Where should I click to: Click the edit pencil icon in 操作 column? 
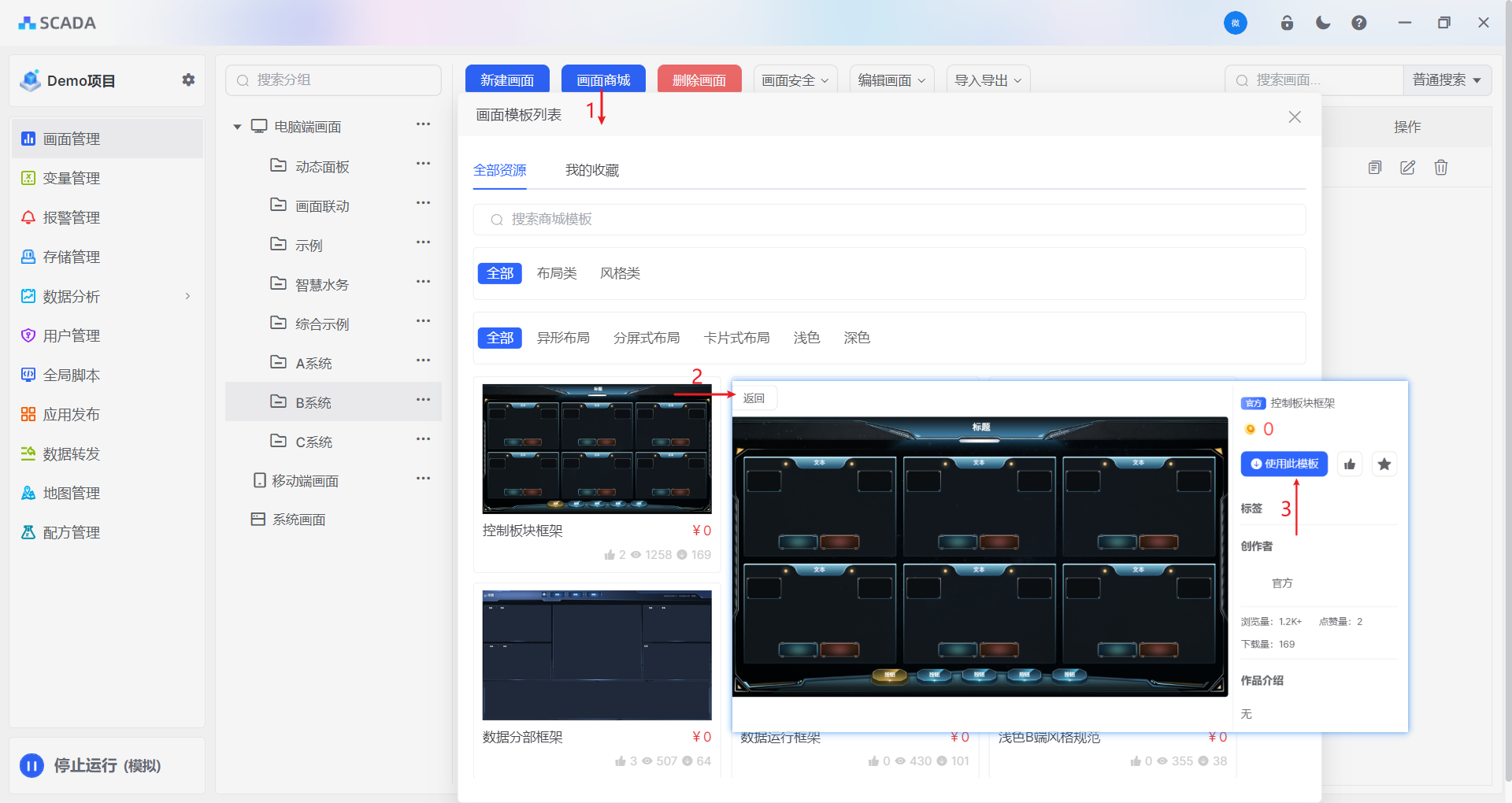tap(1407, 167)
